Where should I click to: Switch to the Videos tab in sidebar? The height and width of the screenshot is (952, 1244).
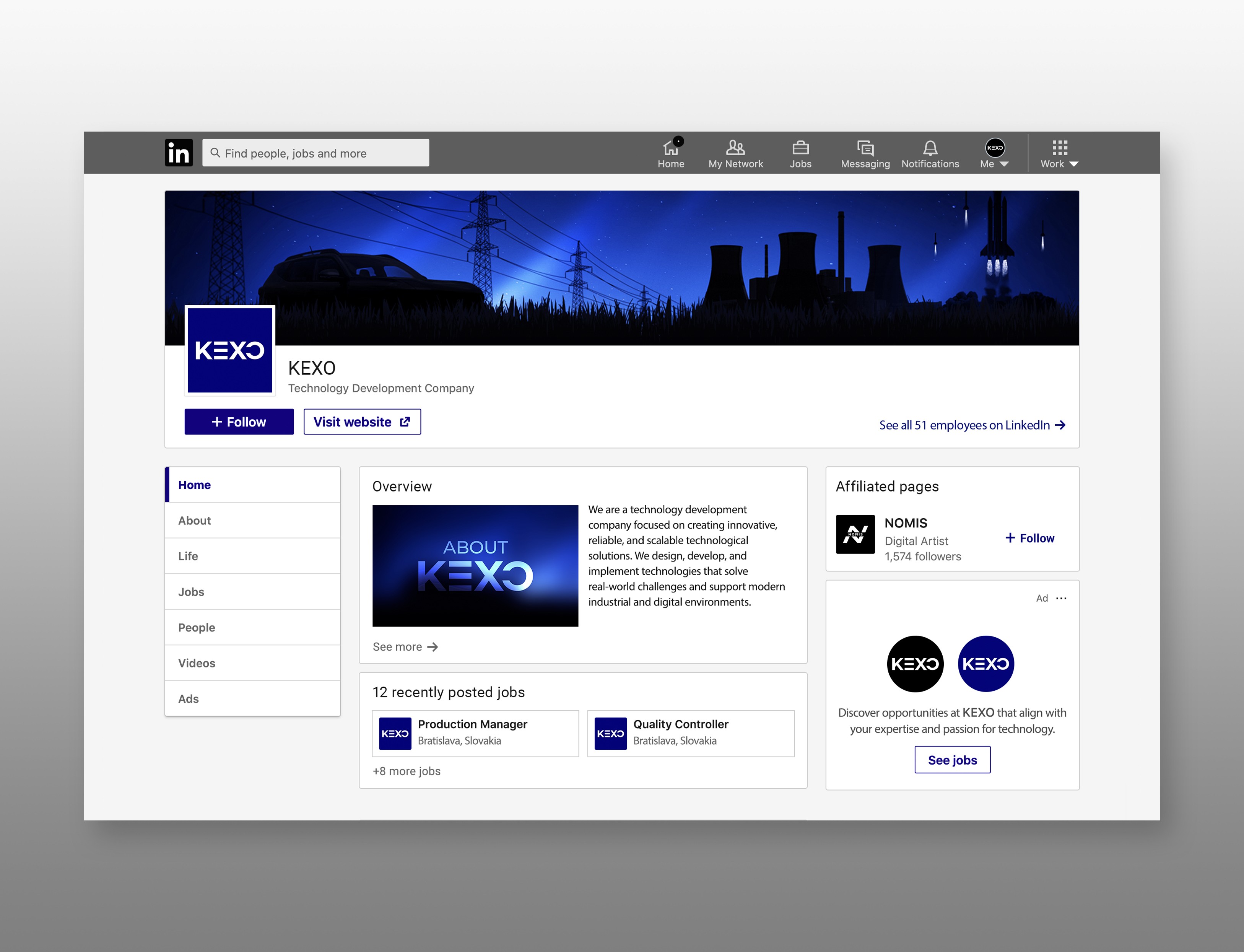coord(197,663)
